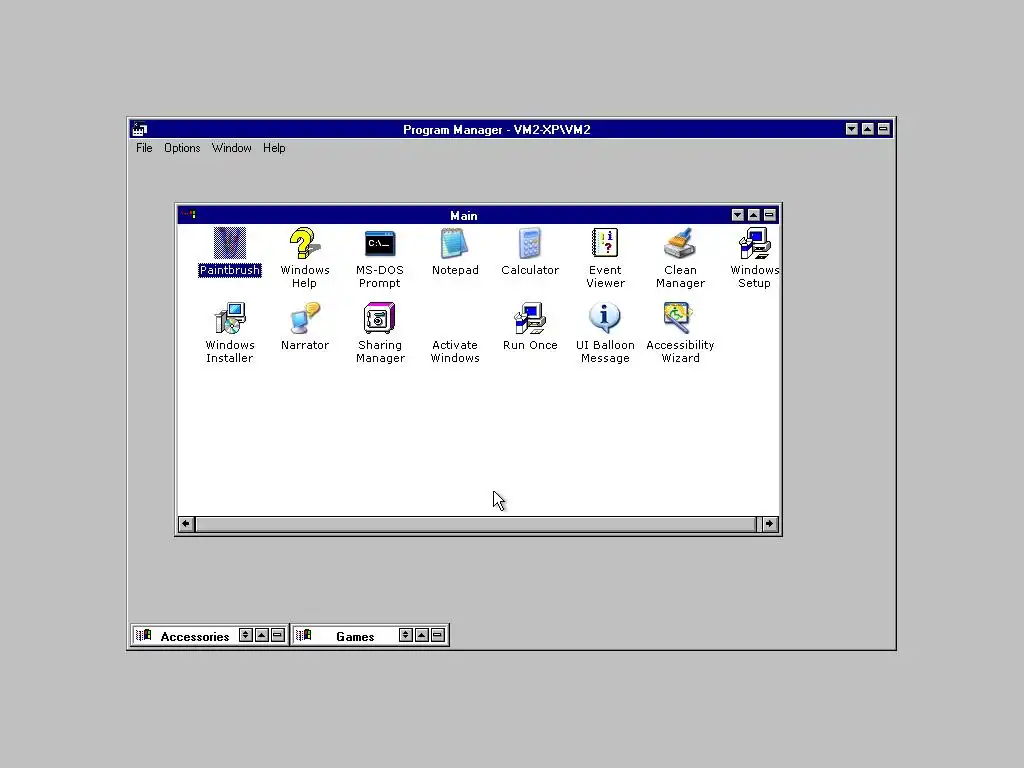Image resolution: width=1024 pixels, height=768 pixels.
Task: Open the Help menu
Action: pyautogui.click(x=274, y=148)
